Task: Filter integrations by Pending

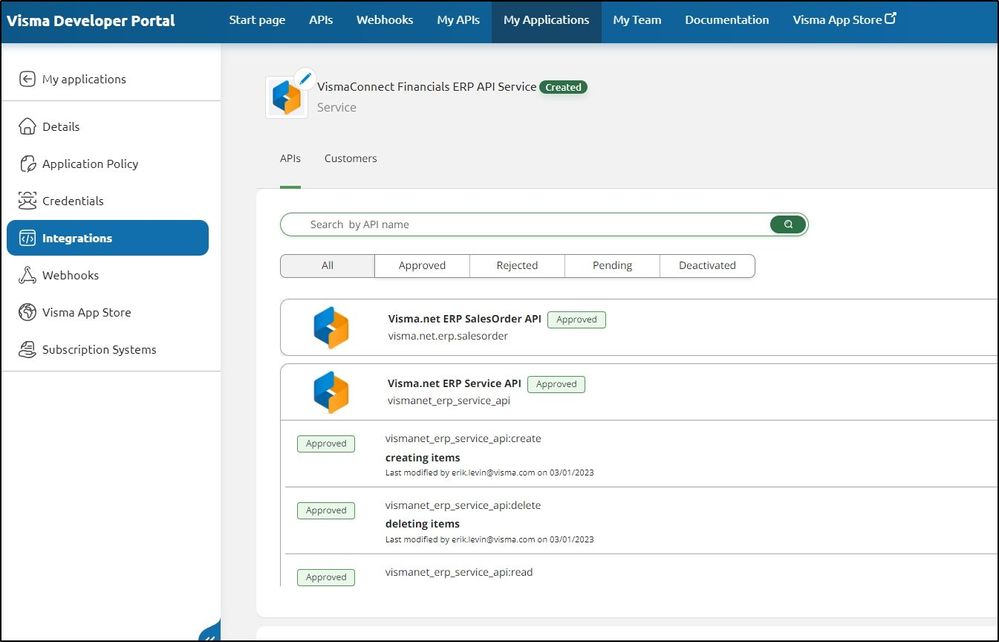Action: (612, 266)
